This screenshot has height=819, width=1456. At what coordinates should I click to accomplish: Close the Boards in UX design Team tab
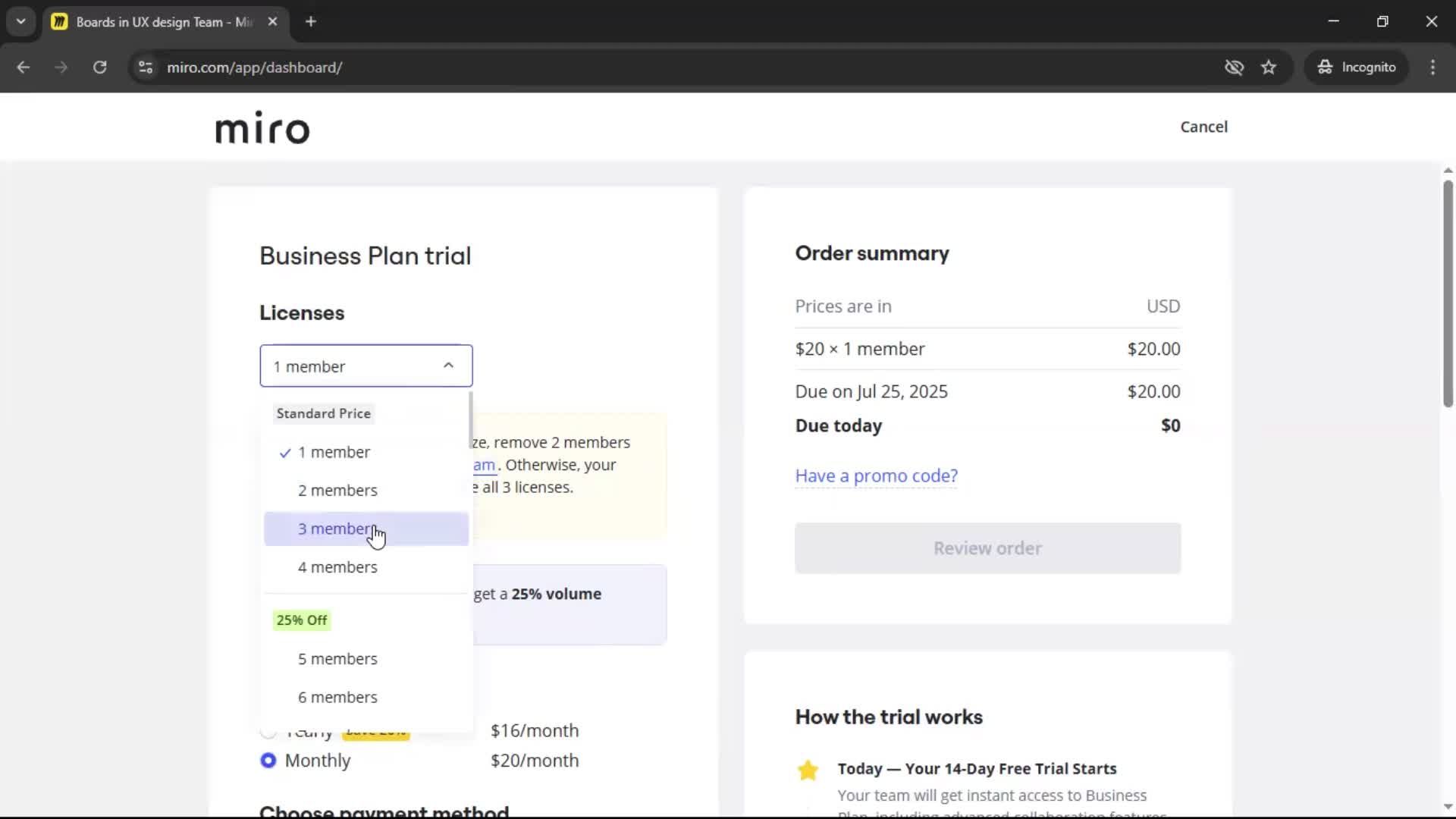coord(272,22)
